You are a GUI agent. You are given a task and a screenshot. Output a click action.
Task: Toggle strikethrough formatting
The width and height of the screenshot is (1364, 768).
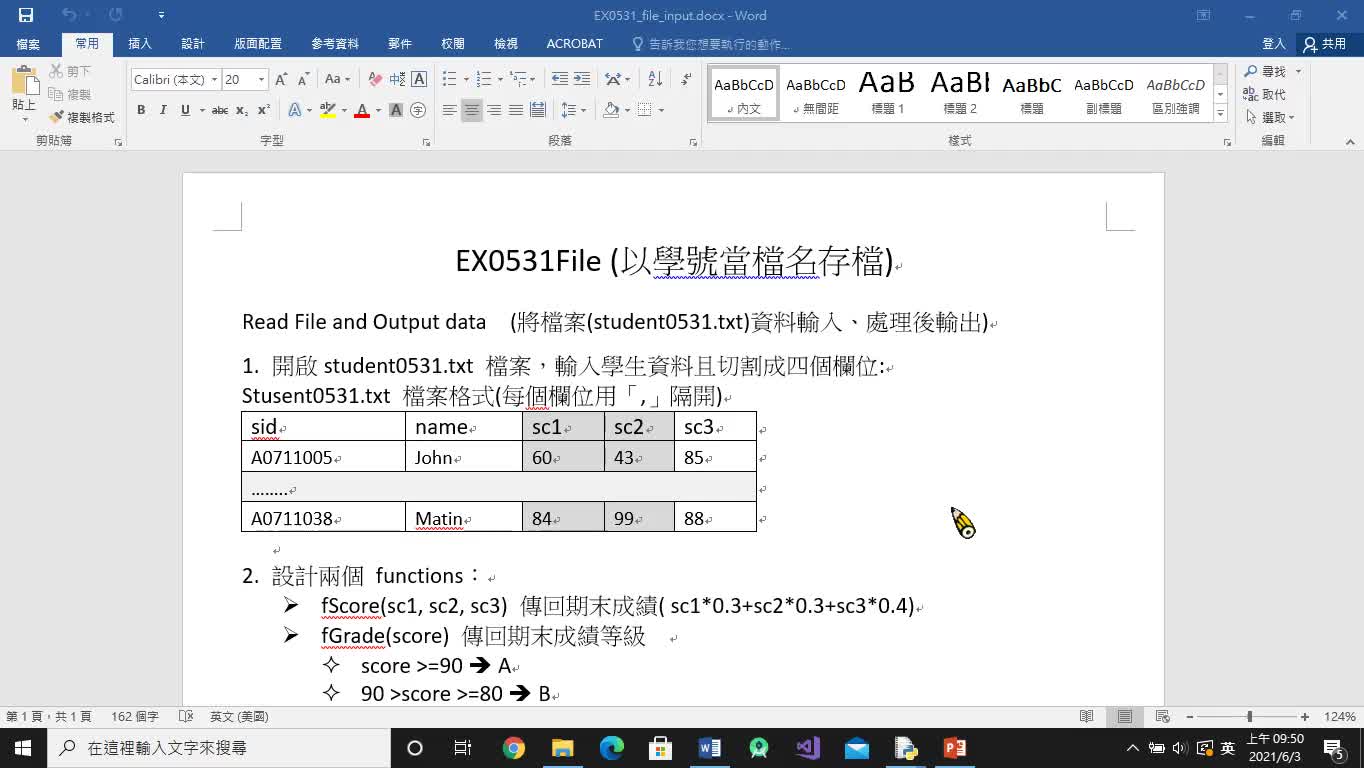click(220, 110)
